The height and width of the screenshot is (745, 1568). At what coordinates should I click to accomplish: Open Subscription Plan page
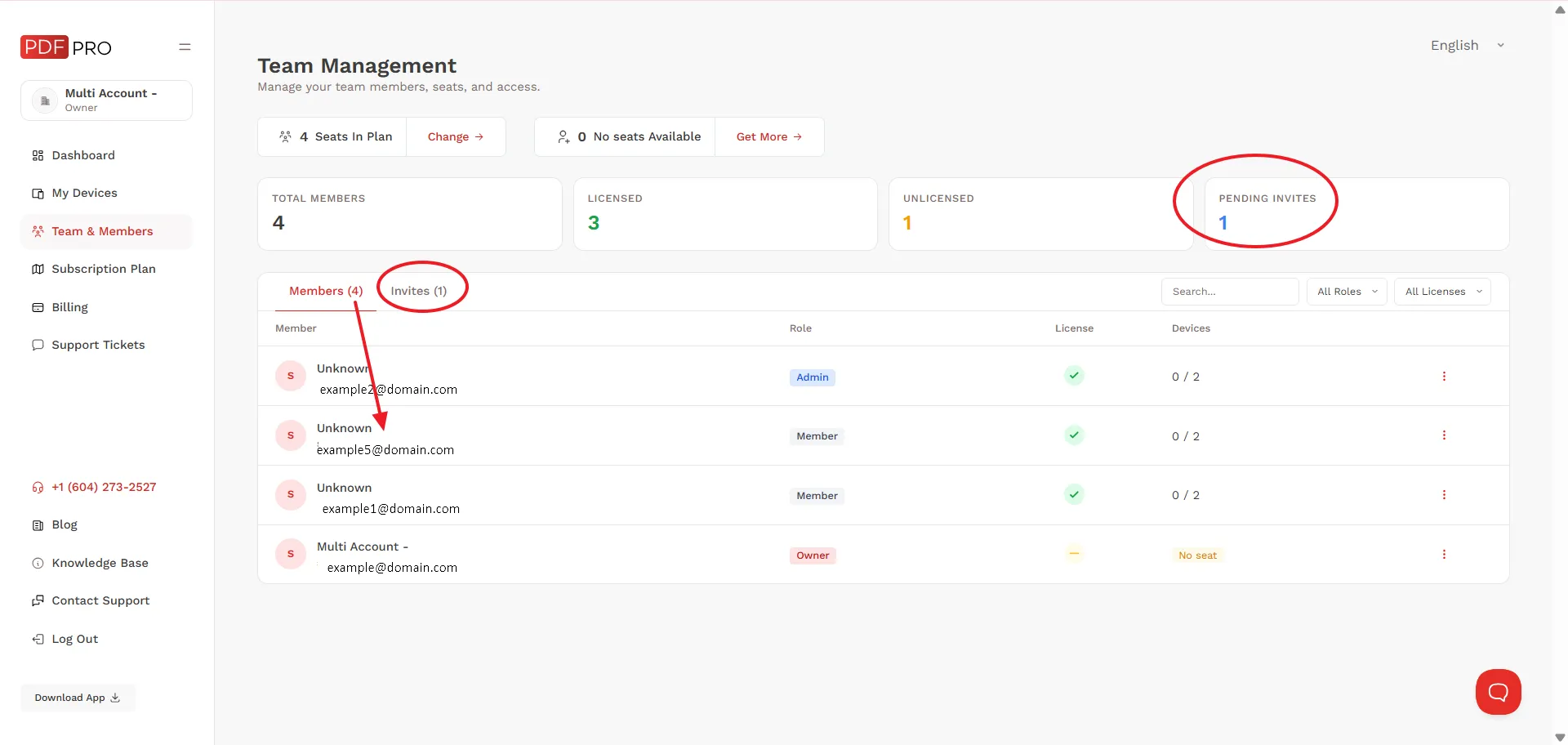(x=106, y=269)
